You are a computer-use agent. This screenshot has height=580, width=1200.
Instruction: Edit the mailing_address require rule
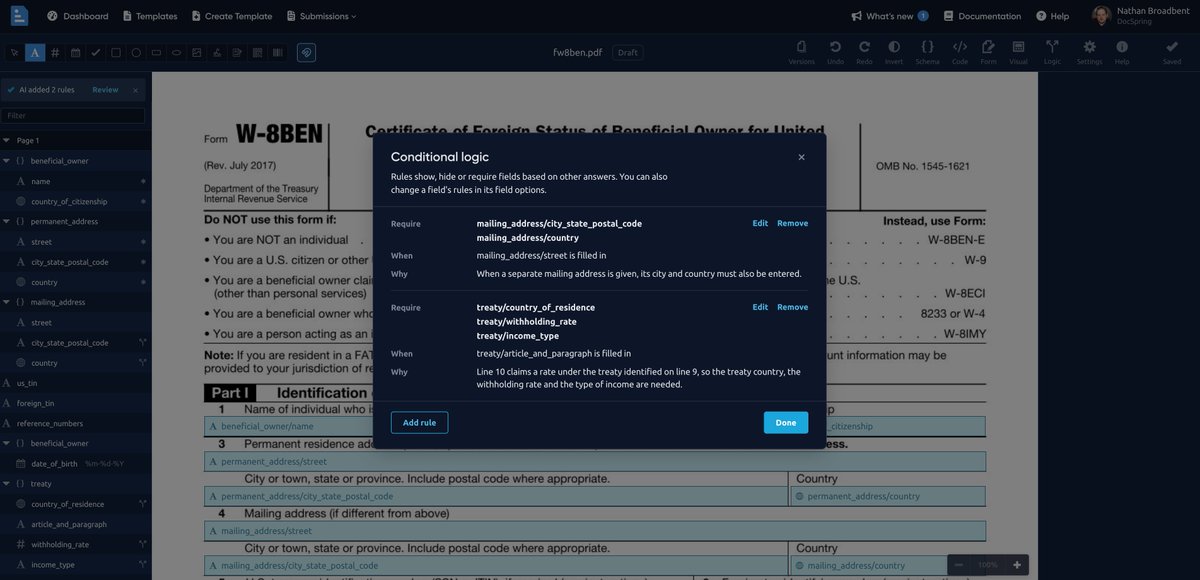[760, 223]
